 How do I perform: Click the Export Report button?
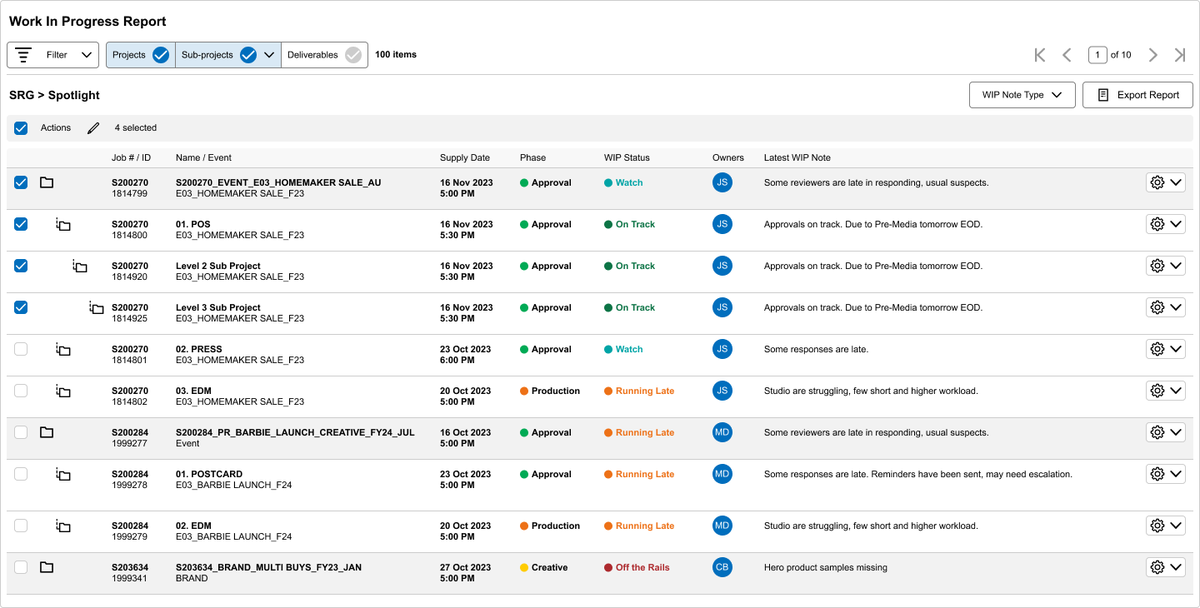(x=1138, y=95)
